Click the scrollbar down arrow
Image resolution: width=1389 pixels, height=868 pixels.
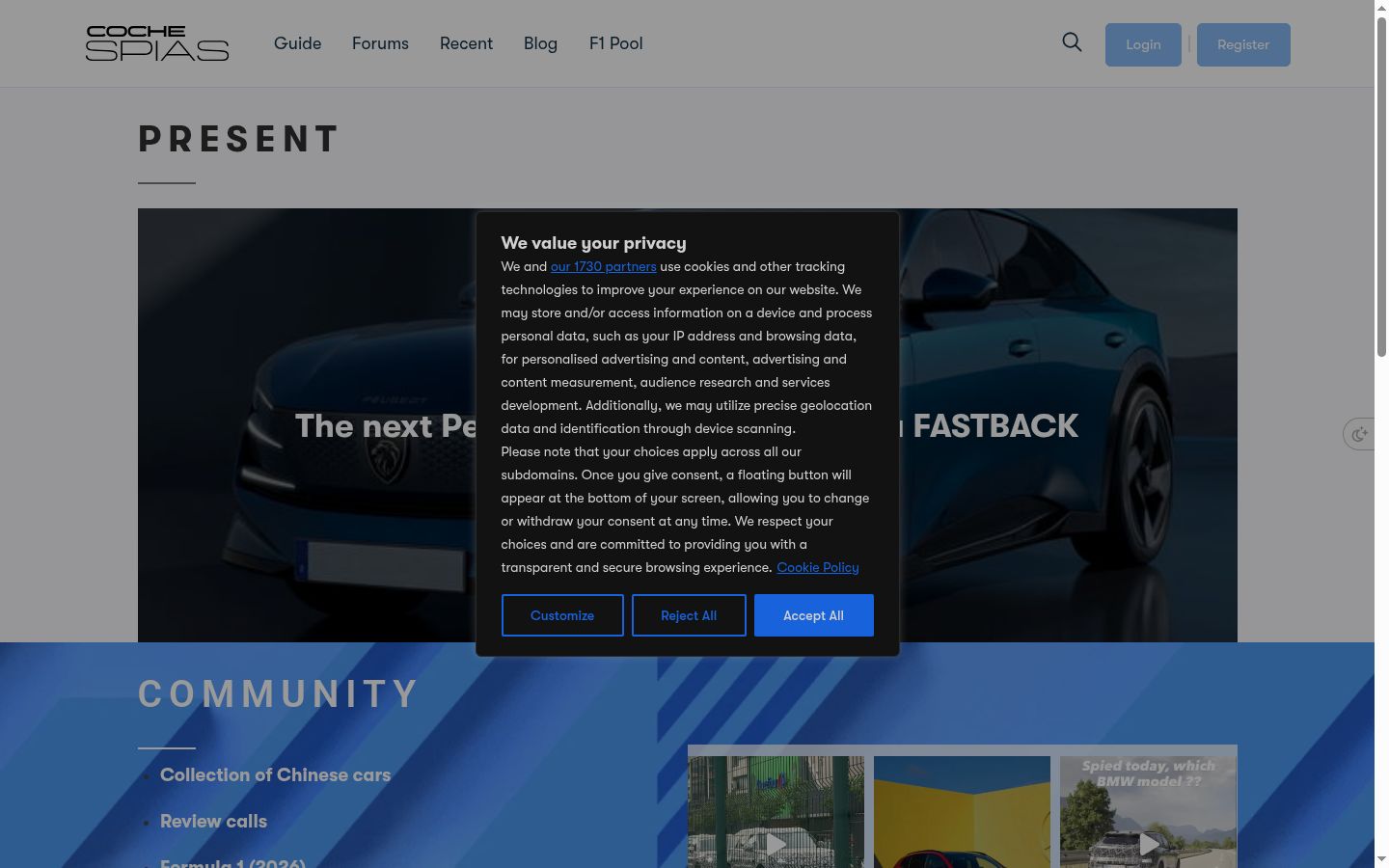(1381, 858)
